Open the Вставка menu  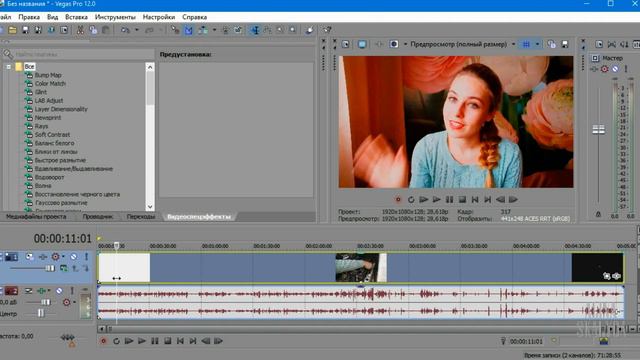(x=76, y=17)
